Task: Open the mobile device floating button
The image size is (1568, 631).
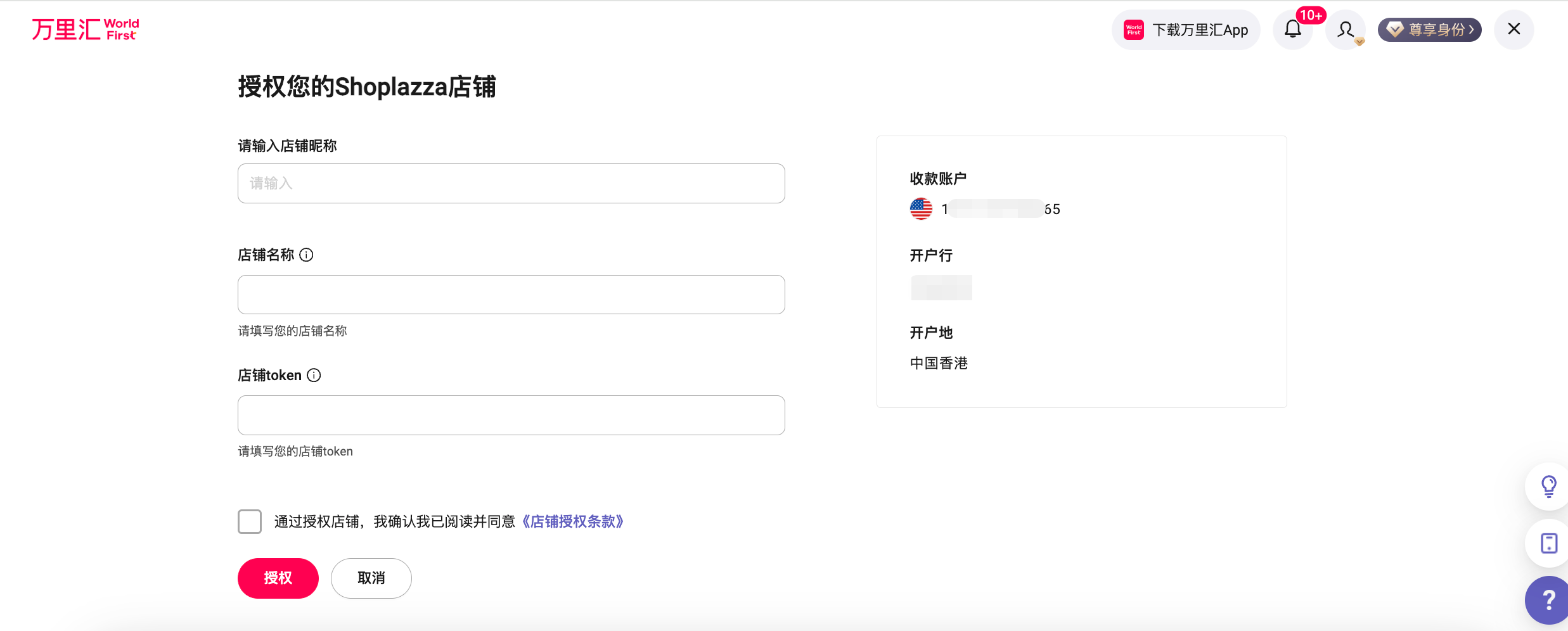Action: point(1549,543)
